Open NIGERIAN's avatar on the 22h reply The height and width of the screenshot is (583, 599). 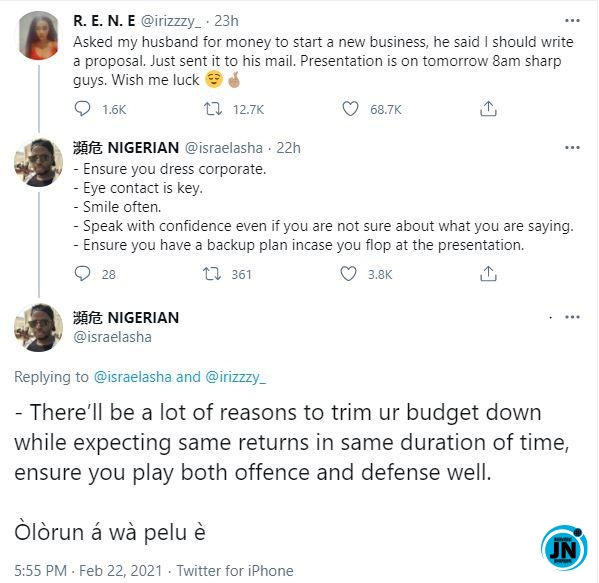pyautogui.click(x=39, y=163)
